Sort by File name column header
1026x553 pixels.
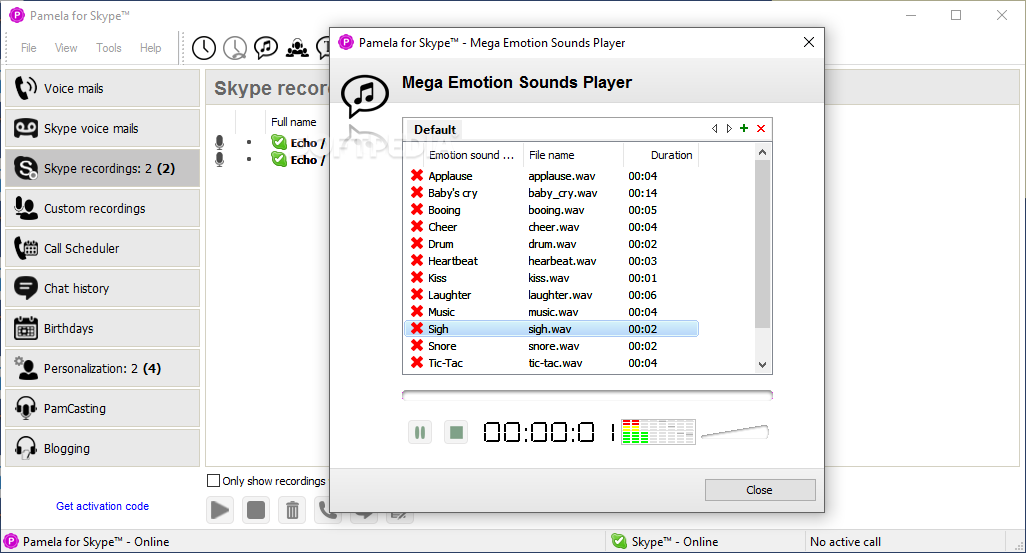click(x=573, y=155)
